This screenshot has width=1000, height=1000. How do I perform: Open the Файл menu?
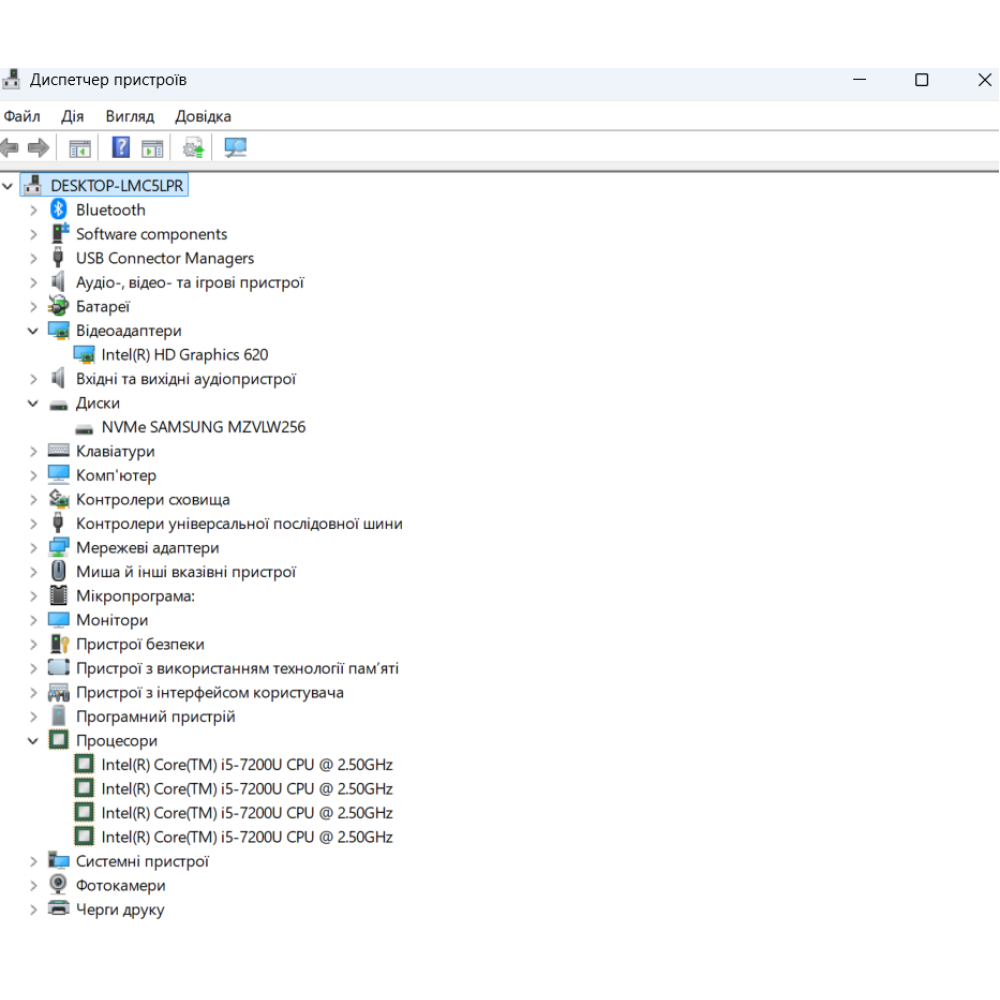click(x=22, y=116)
